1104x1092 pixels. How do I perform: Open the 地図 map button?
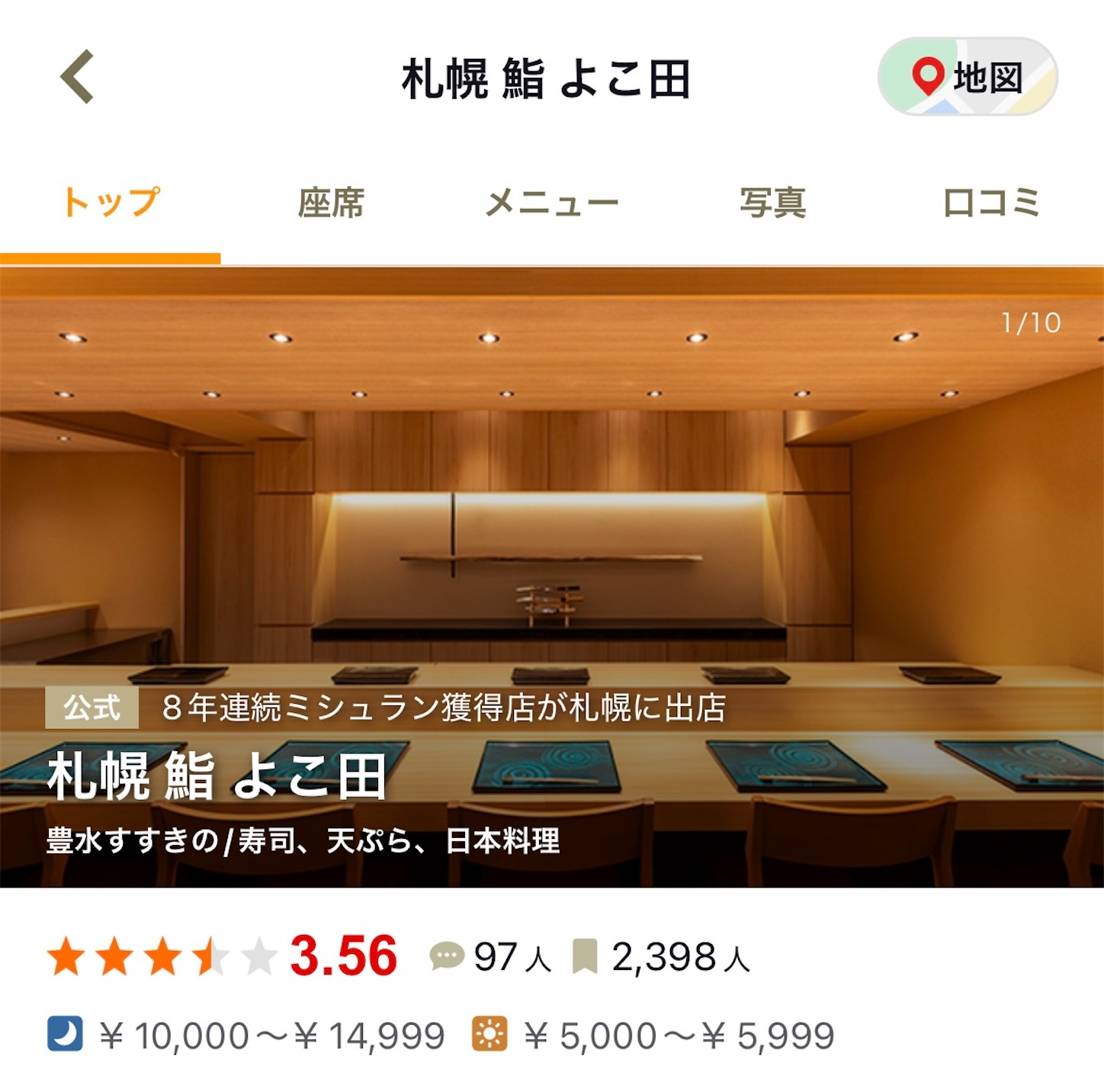(x=968, y=77)
